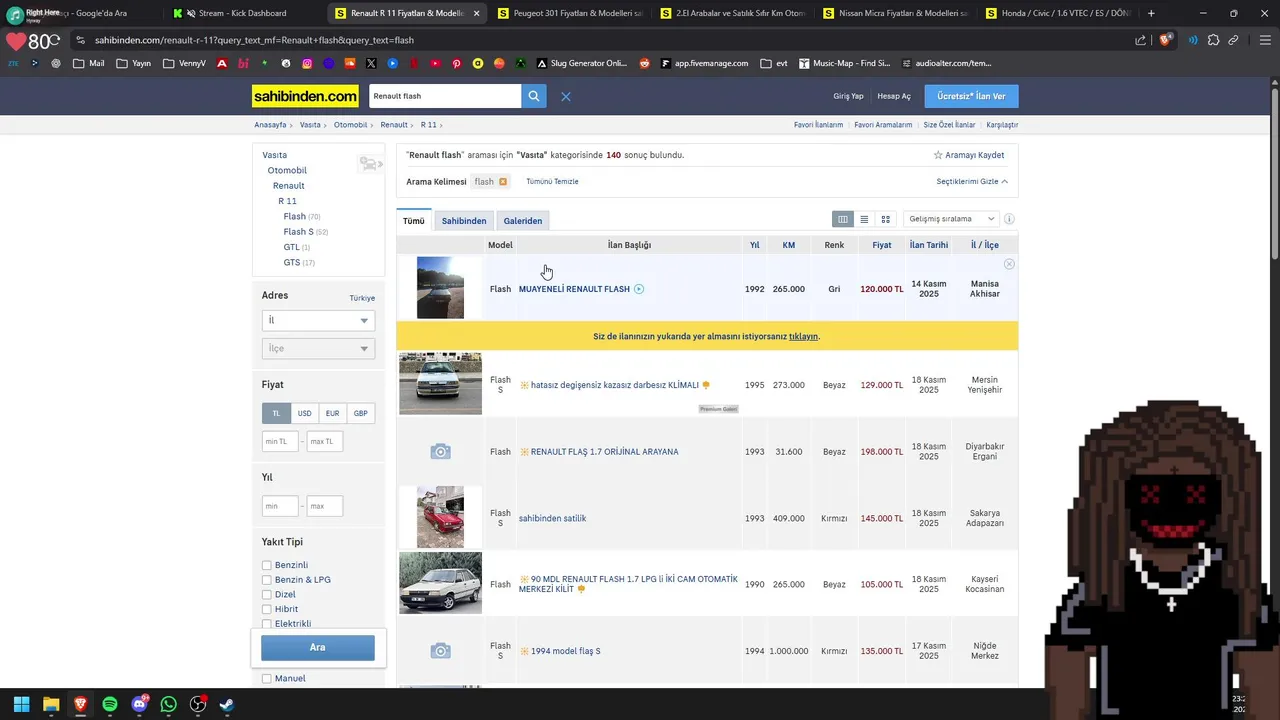Viewport: 1280px width, 720px height.
Task: Sort listings by KM column header
Action: [788, 245]
